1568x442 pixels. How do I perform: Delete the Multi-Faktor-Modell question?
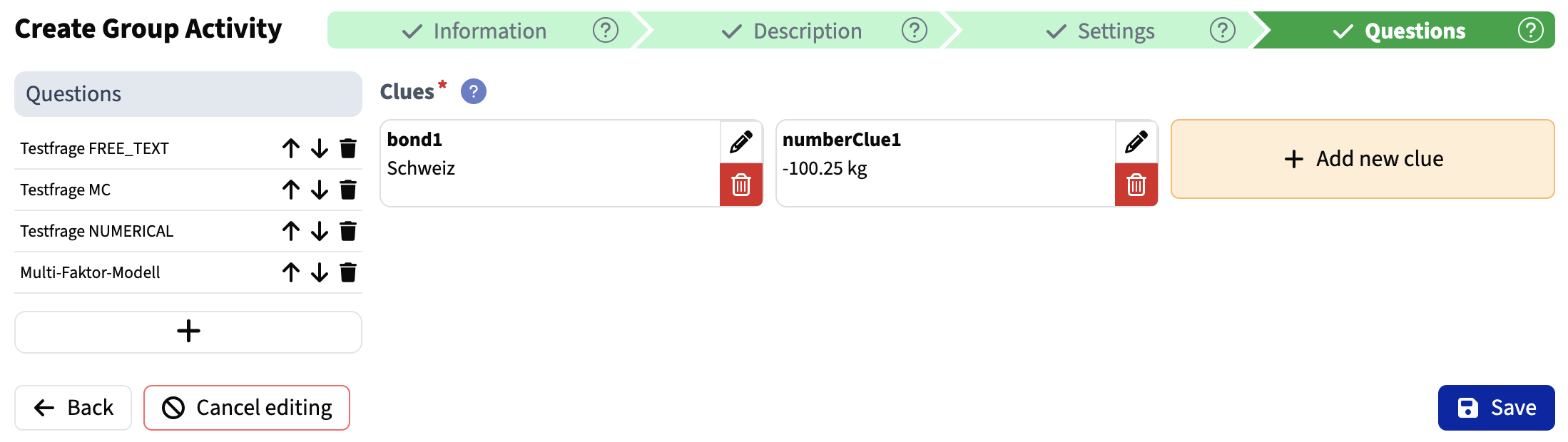pos(348,272)
